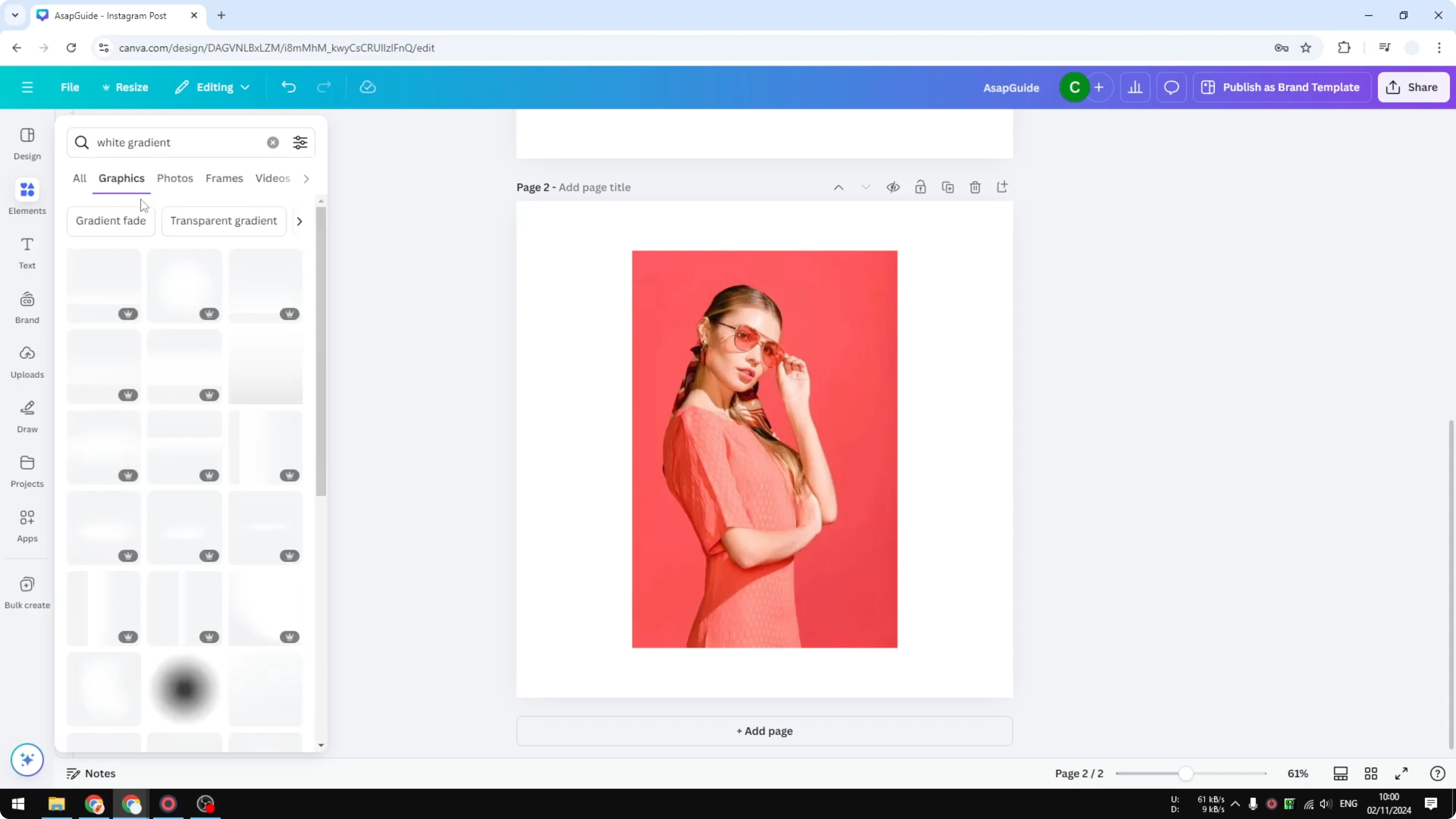1456x819 pixels.
Task: Open the Magic assistant sparkle button
Action: click(x=27, y=760)
